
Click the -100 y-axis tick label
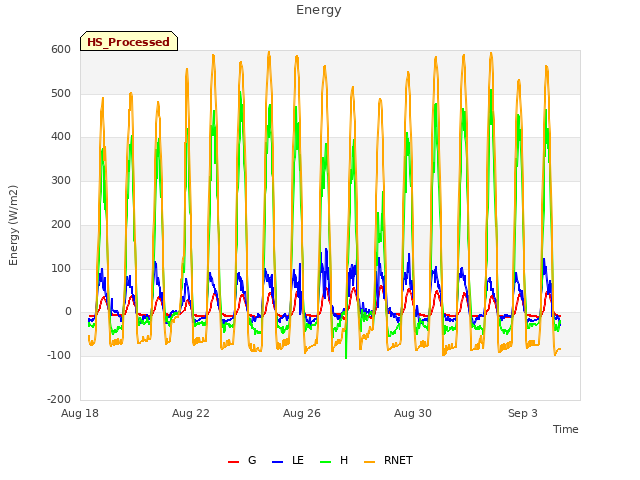pyautogui.click(x=59, y=356)
